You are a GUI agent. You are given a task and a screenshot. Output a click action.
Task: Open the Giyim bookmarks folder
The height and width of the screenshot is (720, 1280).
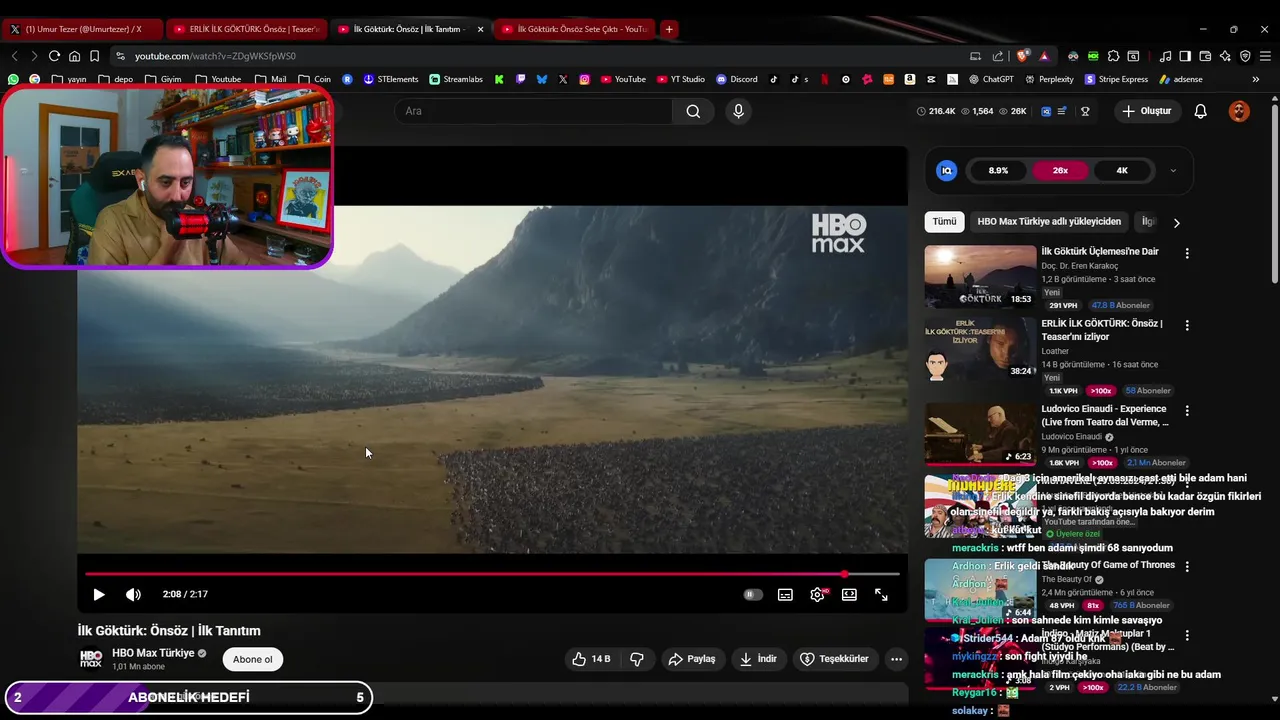(163, 79)
